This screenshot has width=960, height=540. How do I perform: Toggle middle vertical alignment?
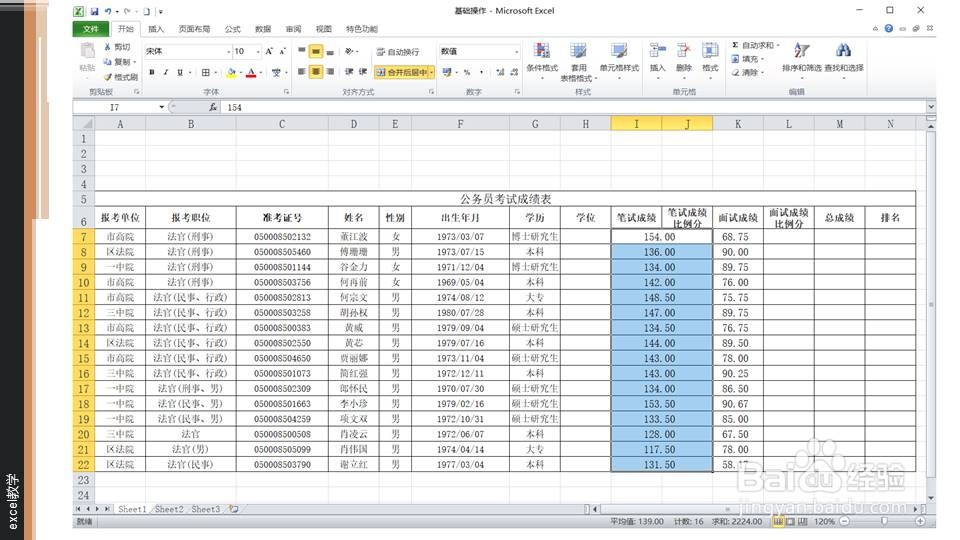tap(316, 52)
